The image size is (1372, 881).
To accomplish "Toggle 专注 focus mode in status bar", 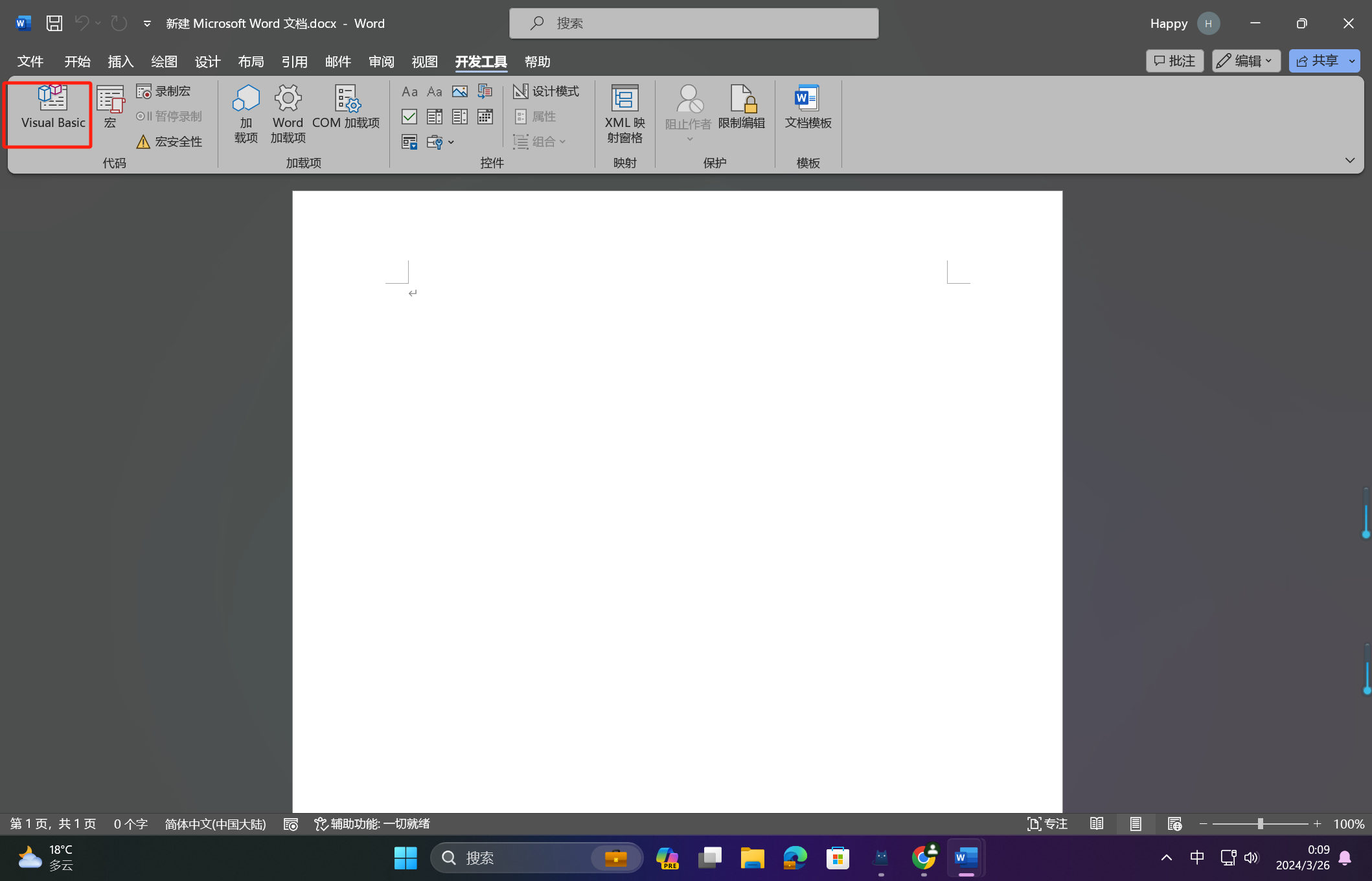I will click(x=1047, y=823).
